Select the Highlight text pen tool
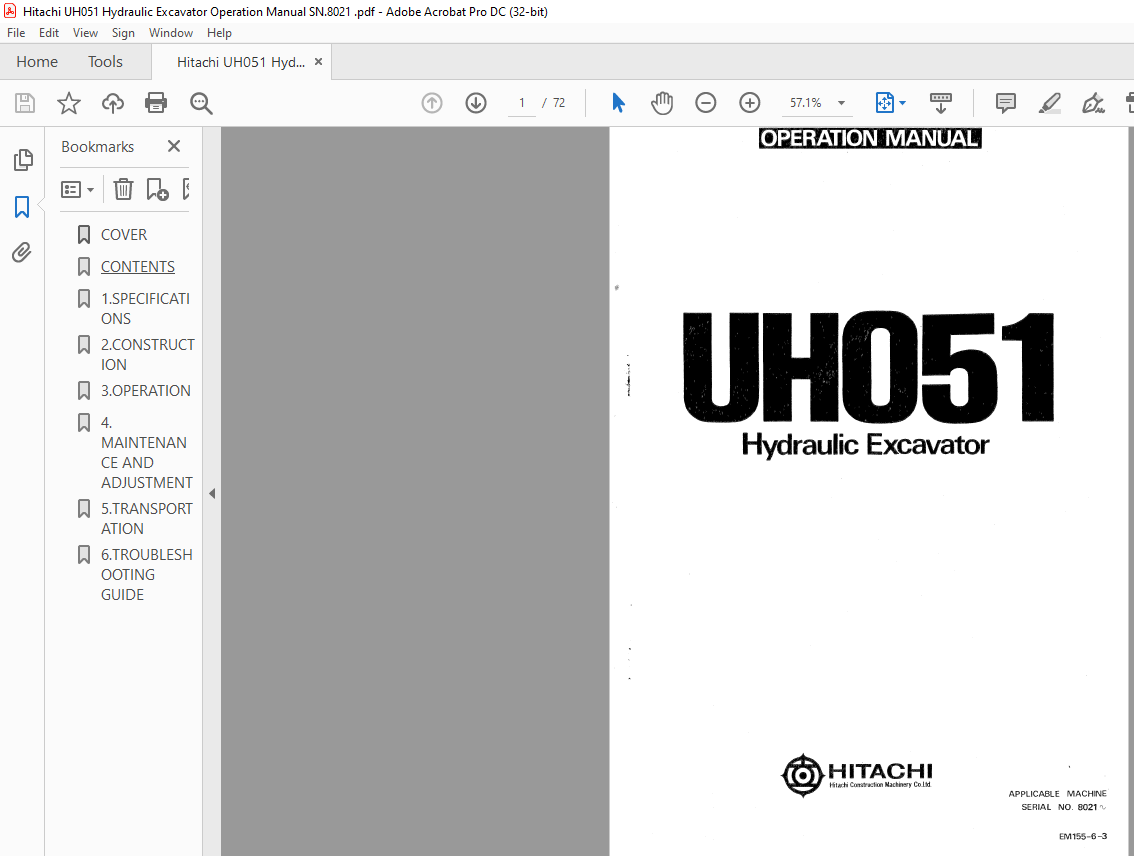This screenshot has height=856, width=1134. point(1049,103)
